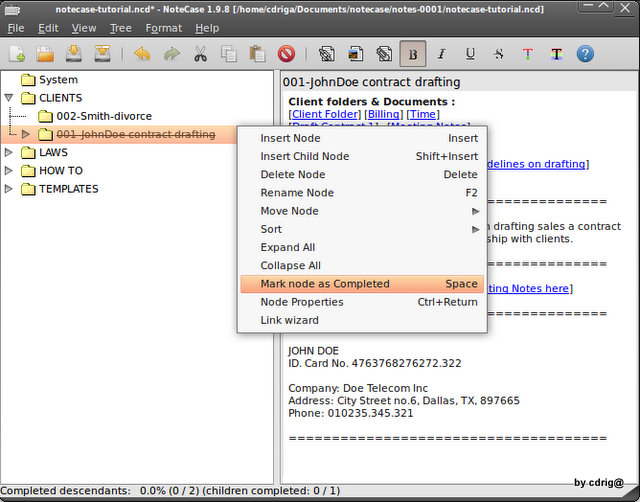Choose Delete Node from context menu

pos(362,175)
